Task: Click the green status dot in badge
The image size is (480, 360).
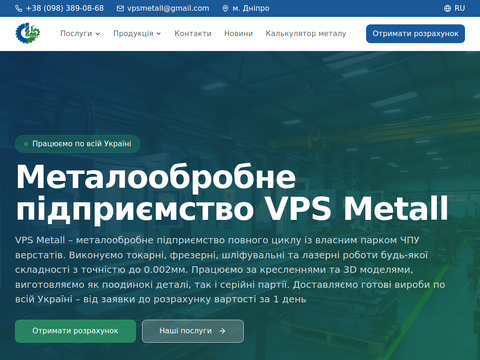Action: click(26, 144)
